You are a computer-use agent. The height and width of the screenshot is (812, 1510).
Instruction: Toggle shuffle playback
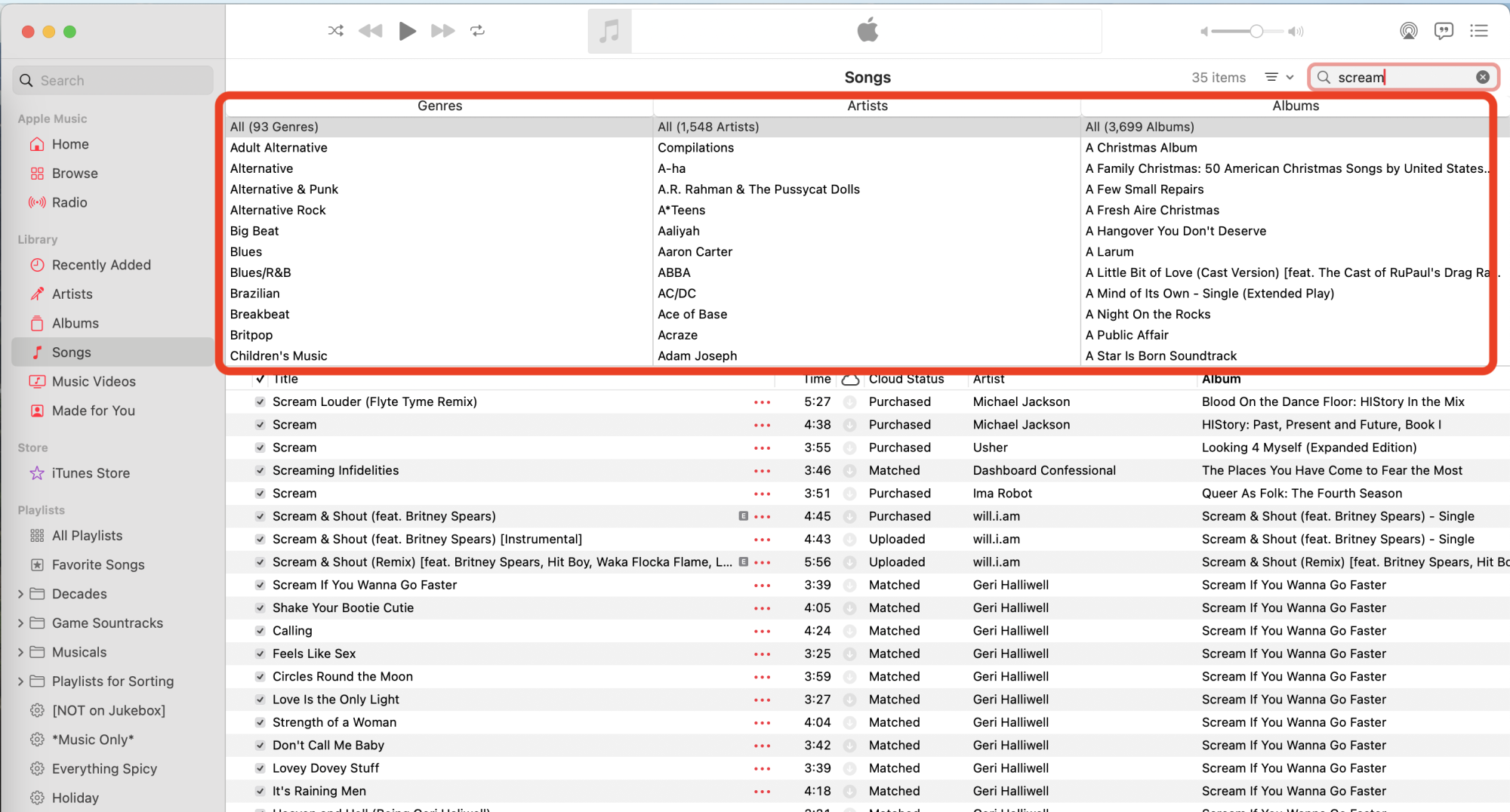pos(336,31)
